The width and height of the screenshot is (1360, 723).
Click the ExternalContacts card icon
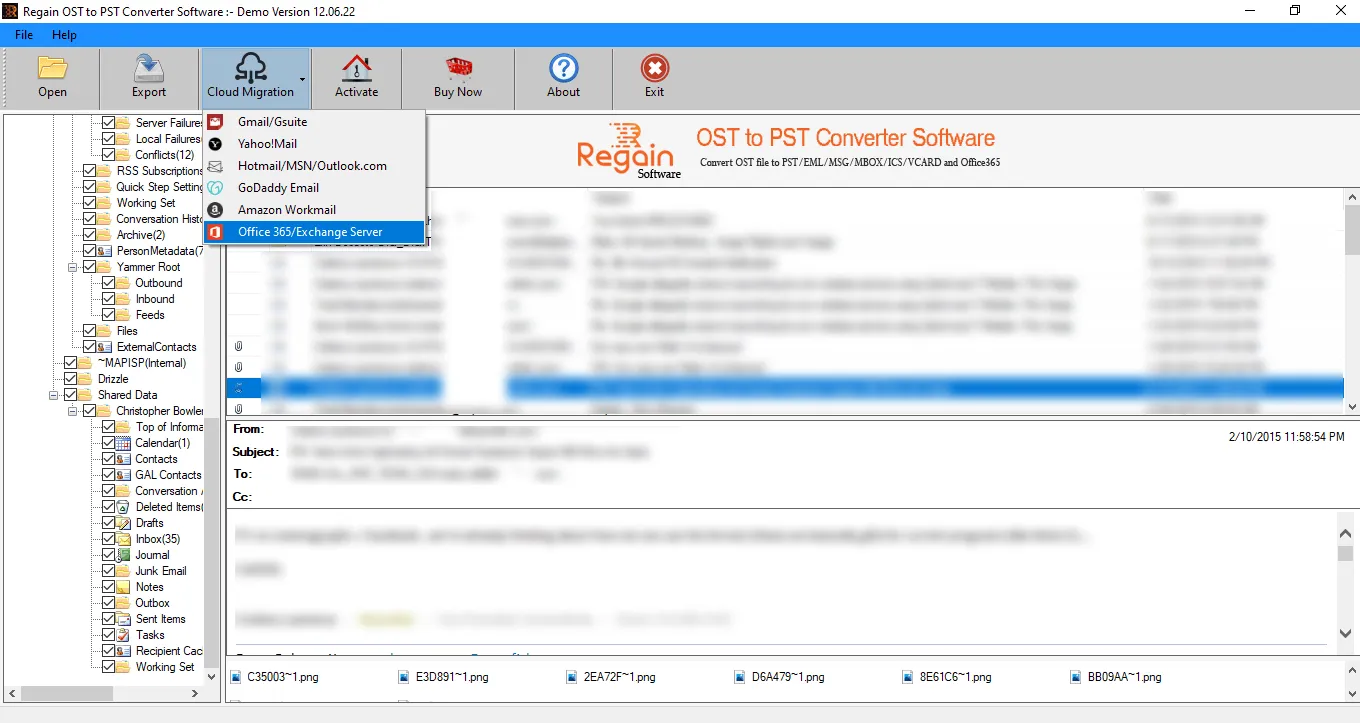click(105, 347)
